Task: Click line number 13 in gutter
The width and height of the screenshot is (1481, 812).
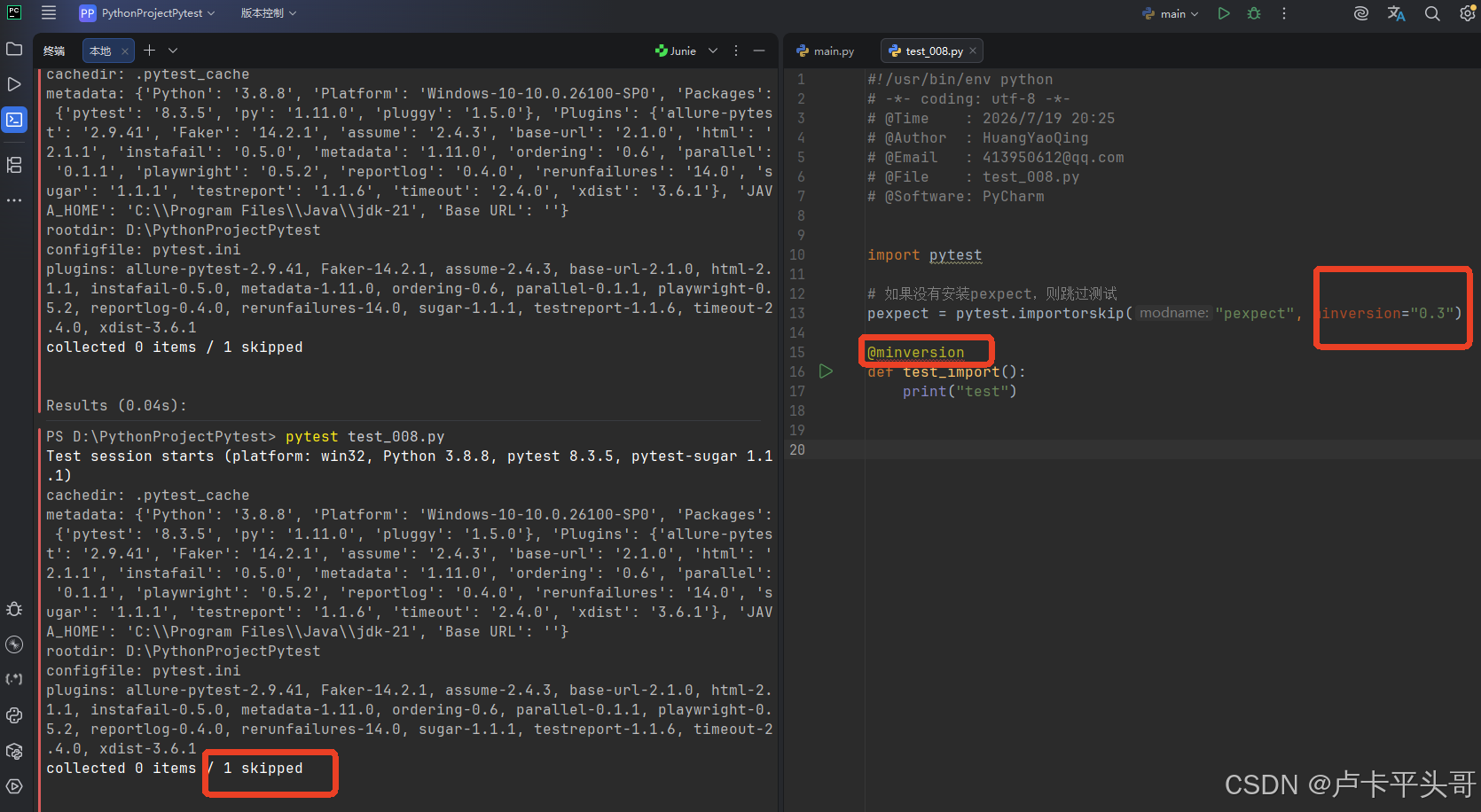Action: coord(797,313)
